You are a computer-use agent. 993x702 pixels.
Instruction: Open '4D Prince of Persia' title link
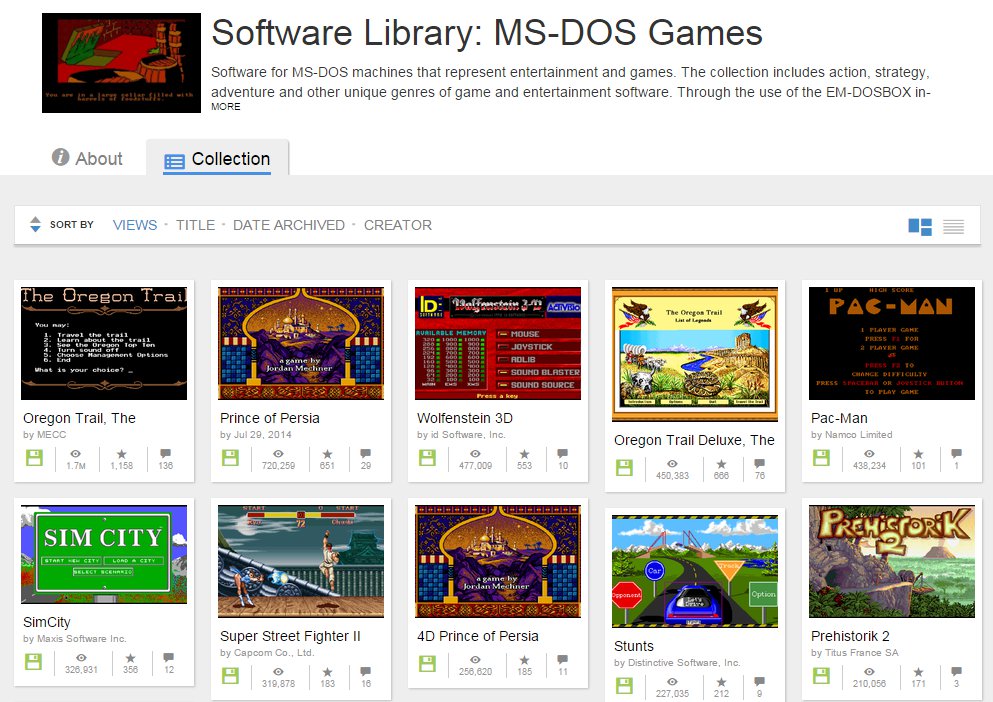point(478,636)
